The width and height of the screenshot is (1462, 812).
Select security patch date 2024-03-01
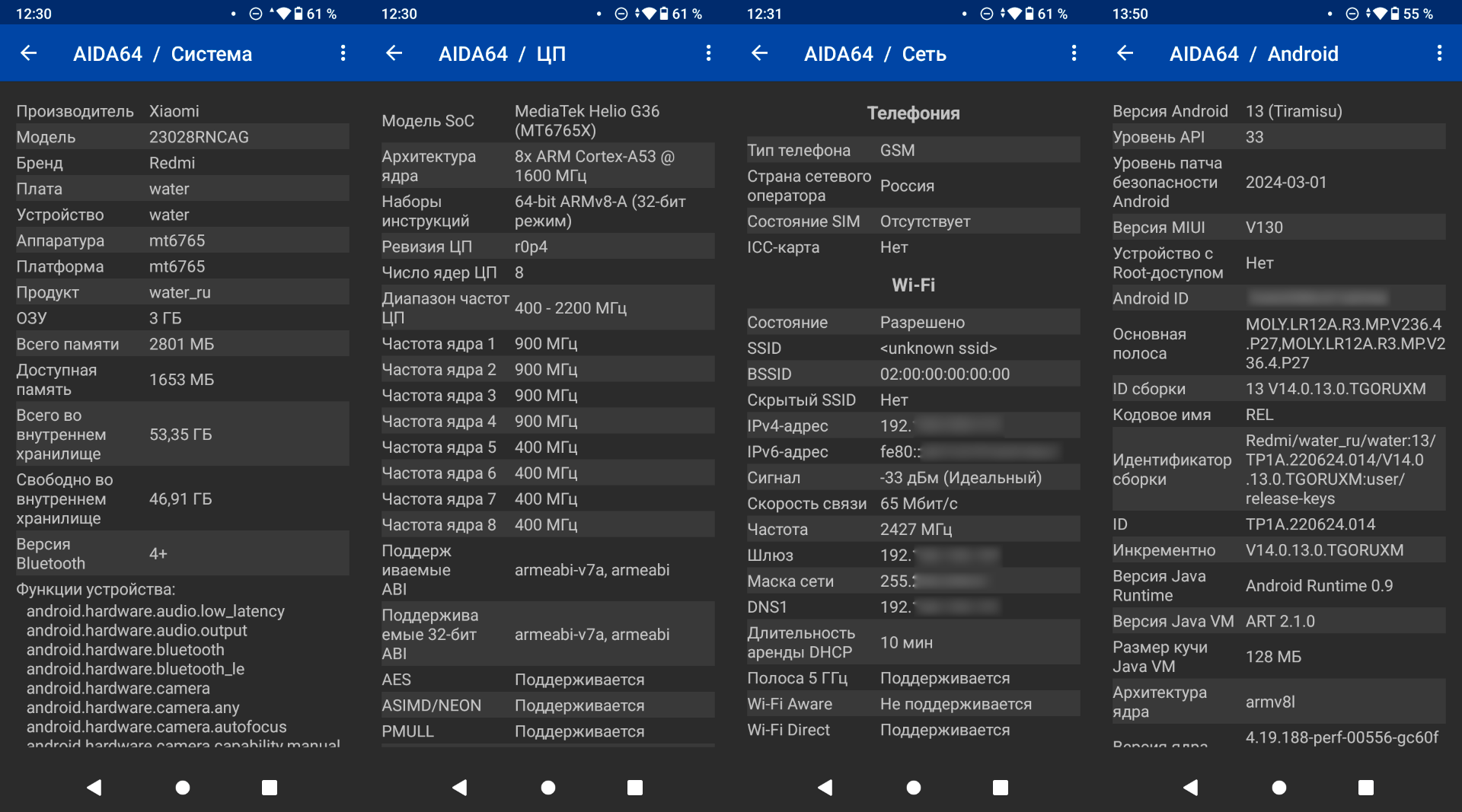pyautogui.click(x=1286, y=183)
